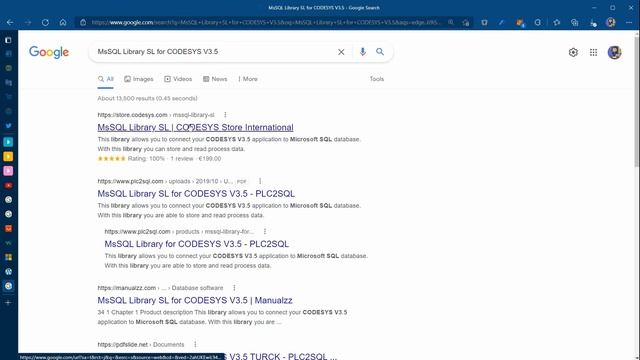The image size is (640, 360).
Task: Click the 'Rating: 100%' review snippet
Action: point(146,158)
